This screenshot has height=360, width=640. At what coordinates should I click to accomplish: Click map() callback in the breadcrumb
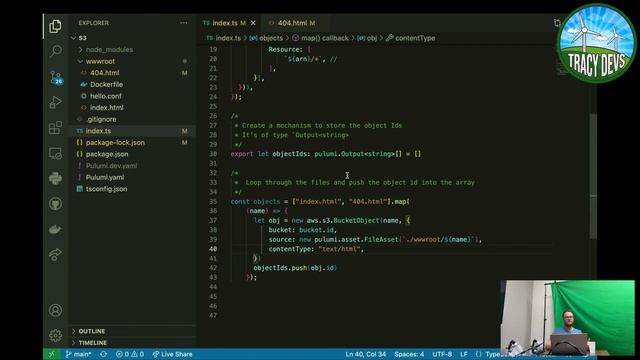pos(324,38)
